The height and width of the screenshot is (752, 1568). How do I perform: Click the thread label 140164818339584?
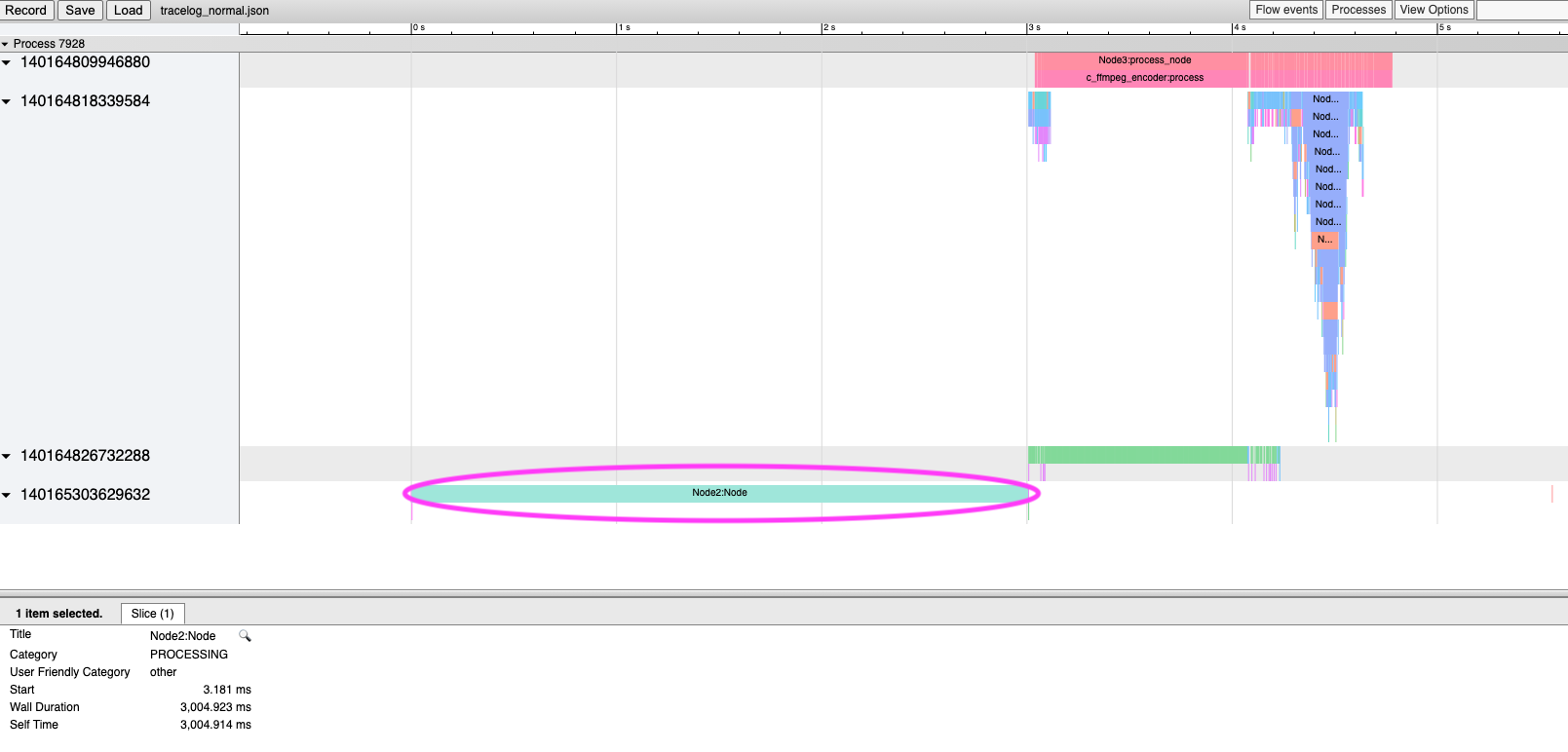[85, 101]
